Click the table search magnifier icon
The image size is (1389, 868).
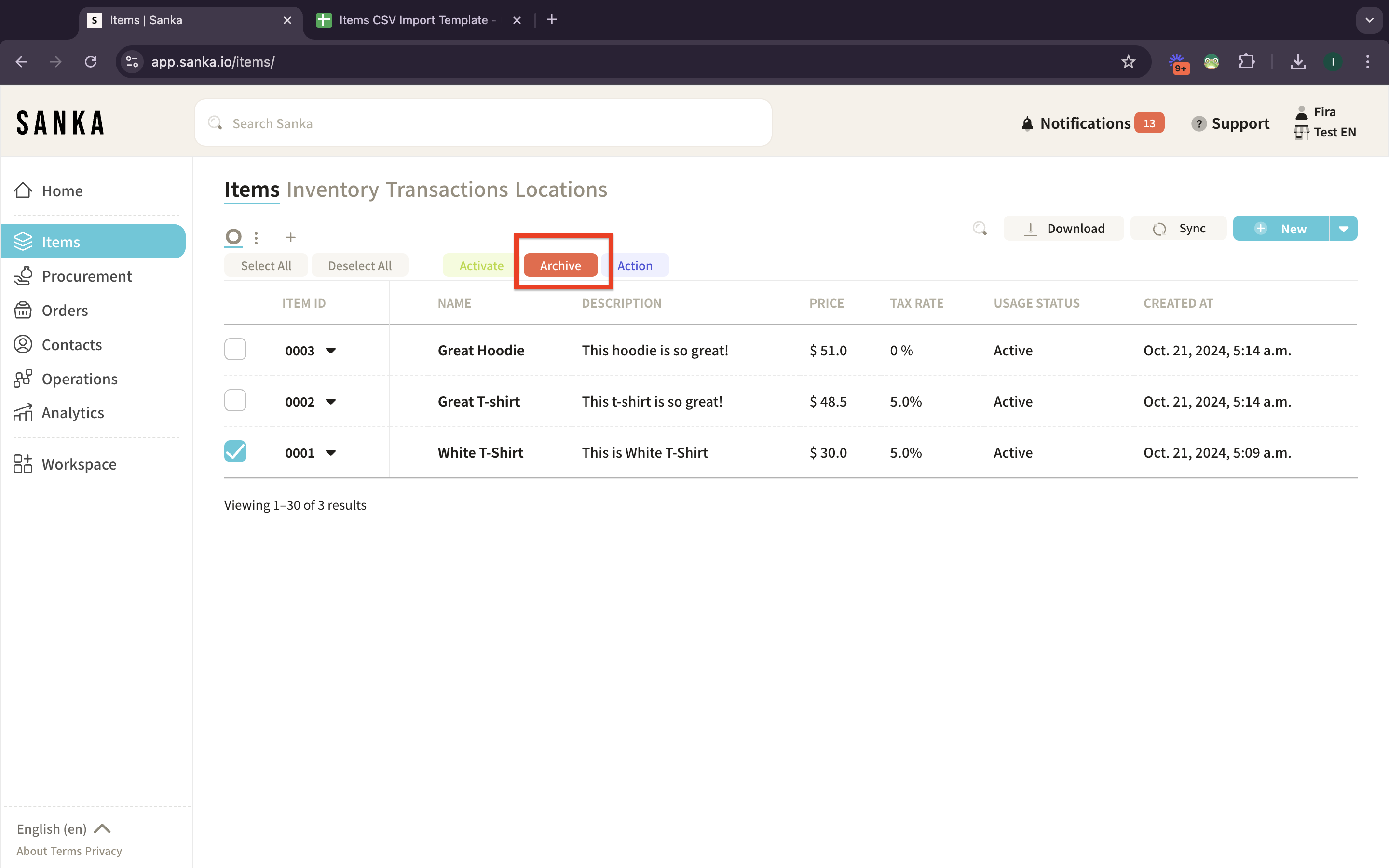point(980,229)
